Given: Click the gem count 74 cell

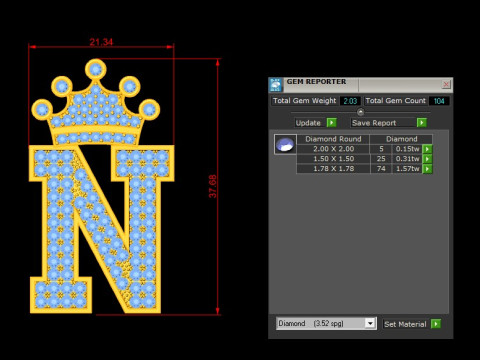Looking at the screenshot, I should click(381, 169).
